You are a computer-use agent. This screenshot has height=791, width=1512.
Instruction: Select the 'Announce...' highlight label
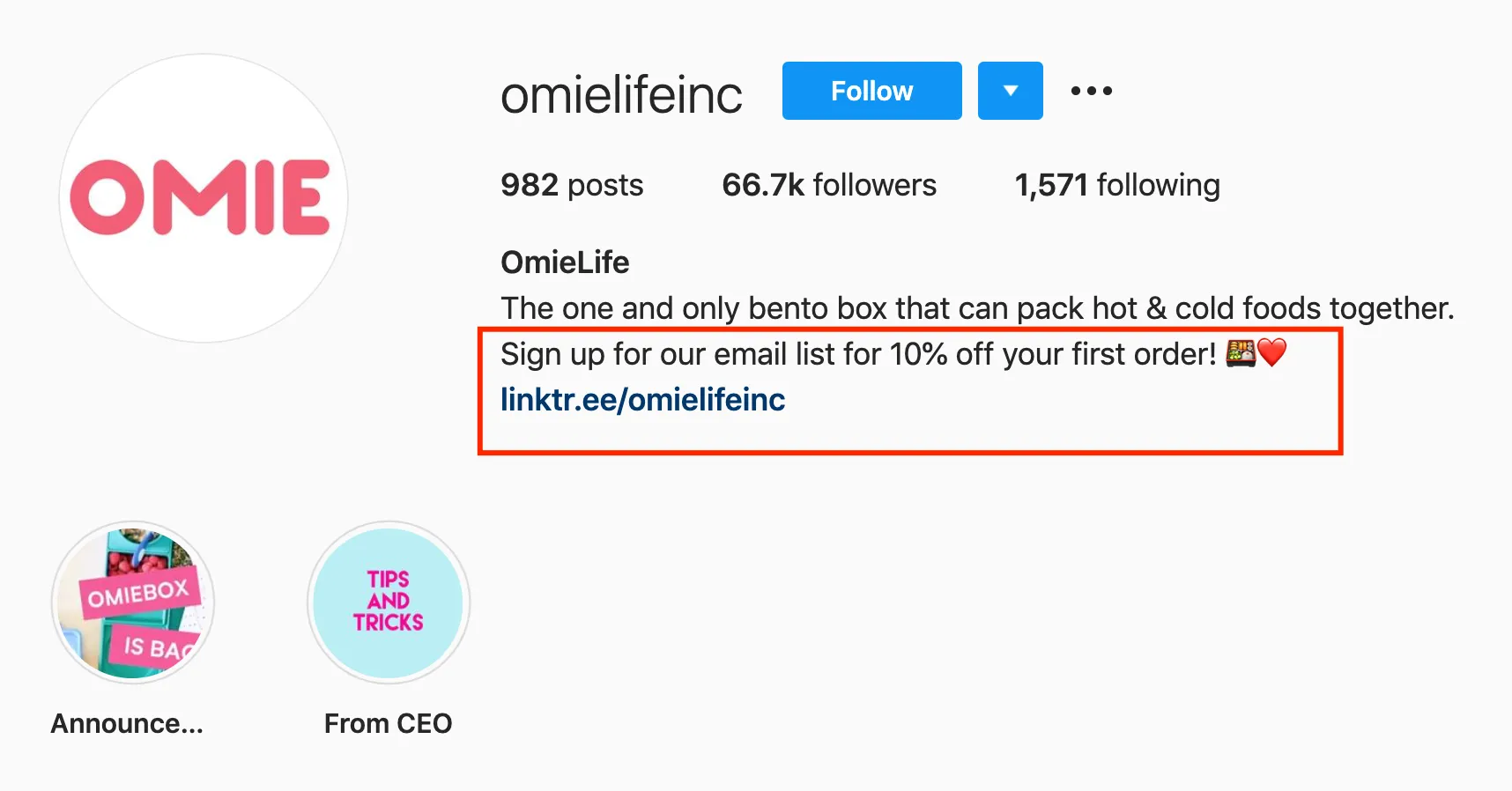(127, 723)
